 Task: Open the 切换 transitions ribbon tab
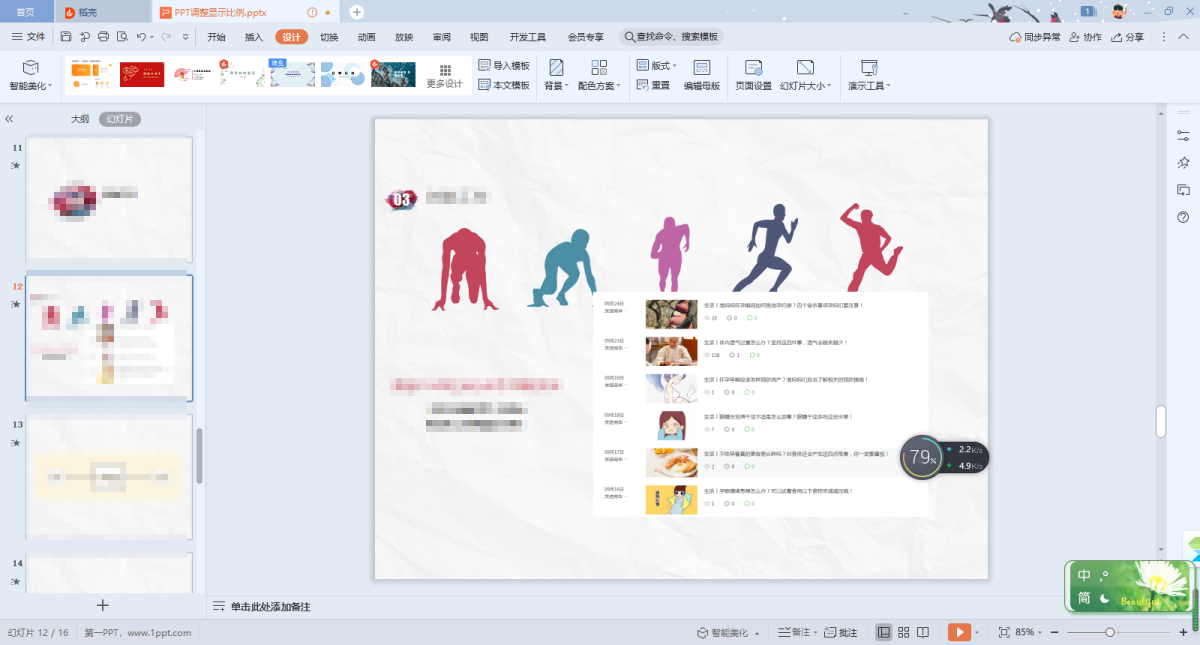[329, 37]
